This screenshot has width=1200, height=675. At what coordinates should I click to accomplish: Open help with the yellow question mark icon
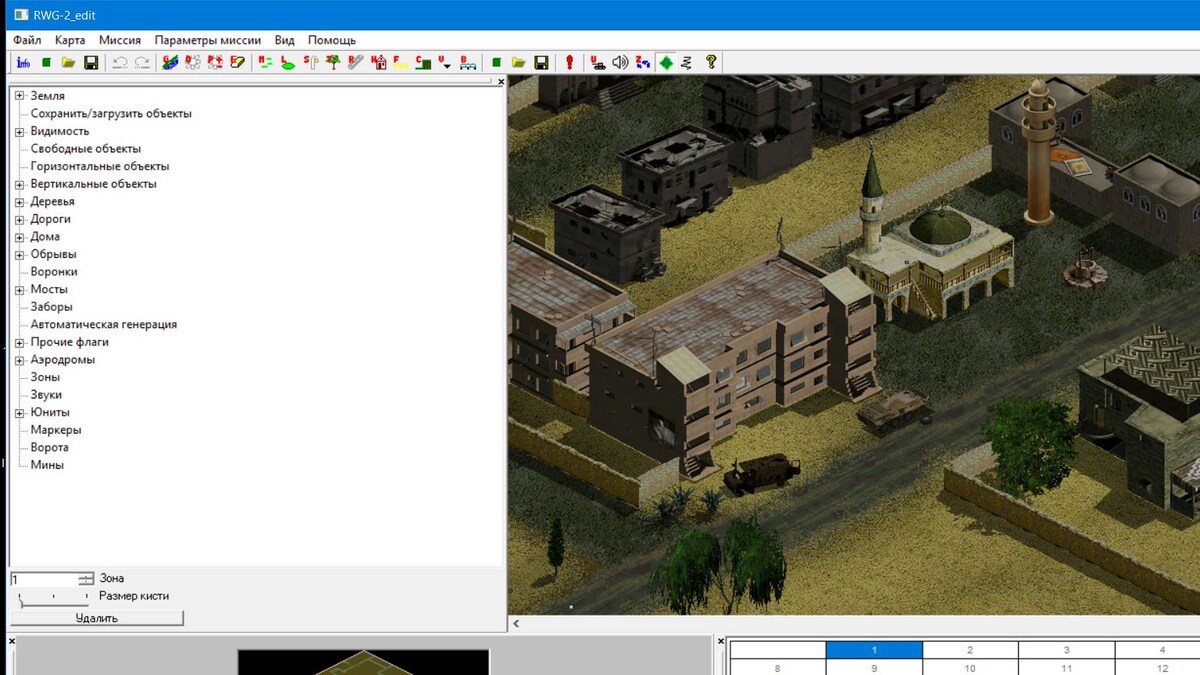[710, 62]
